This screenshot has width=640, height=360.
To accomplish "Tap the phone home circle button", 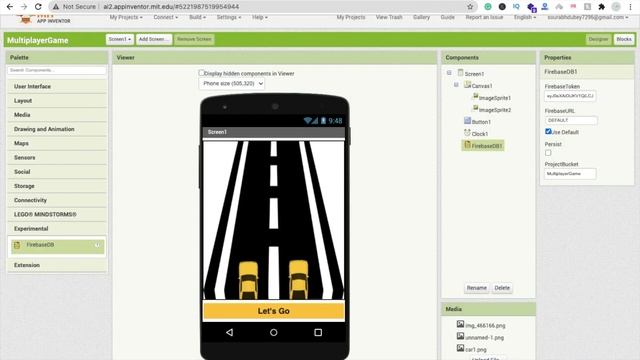I will (273, 332).
